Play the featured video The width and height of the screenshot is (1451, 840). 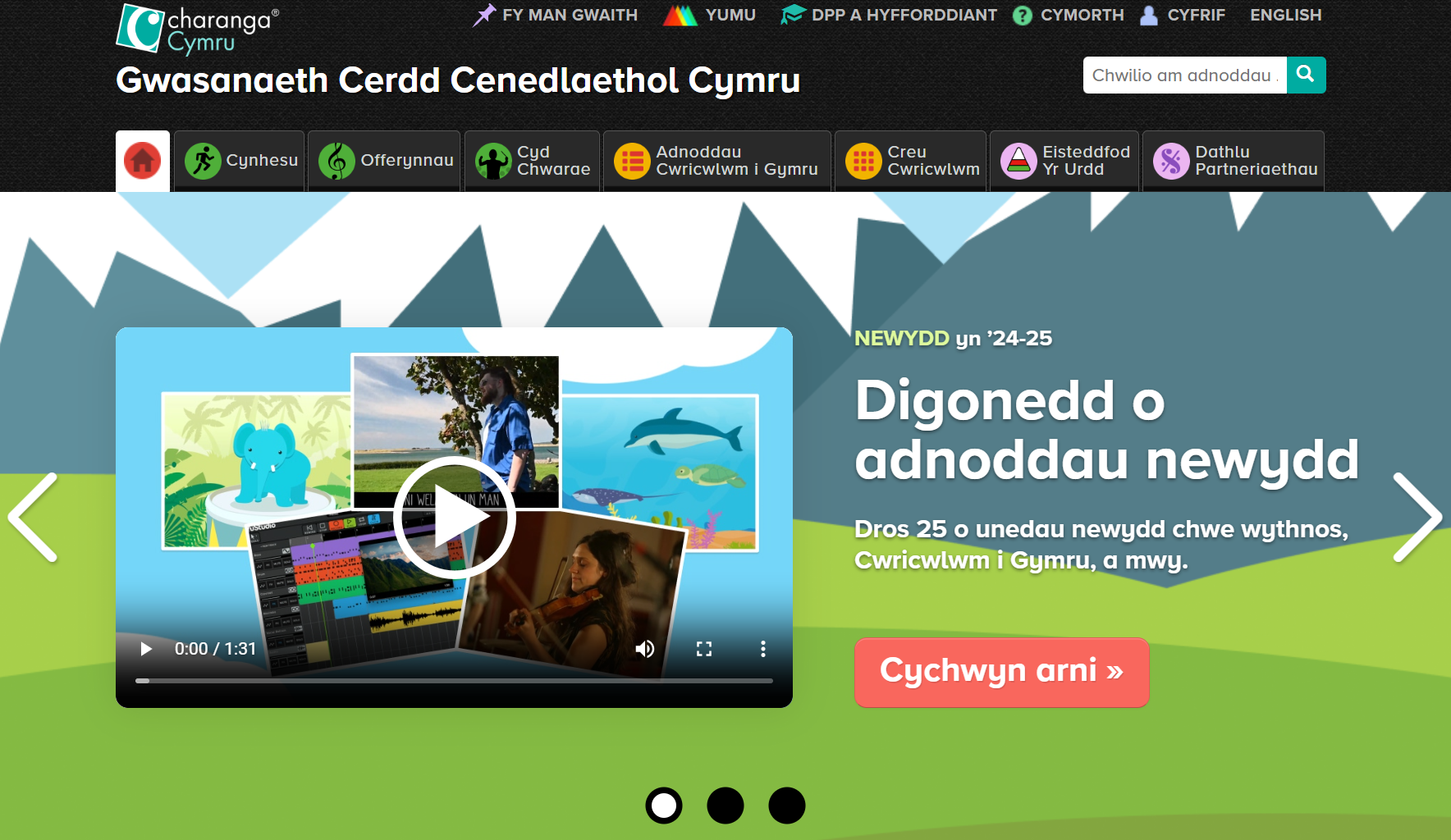(x=455, y=518)
